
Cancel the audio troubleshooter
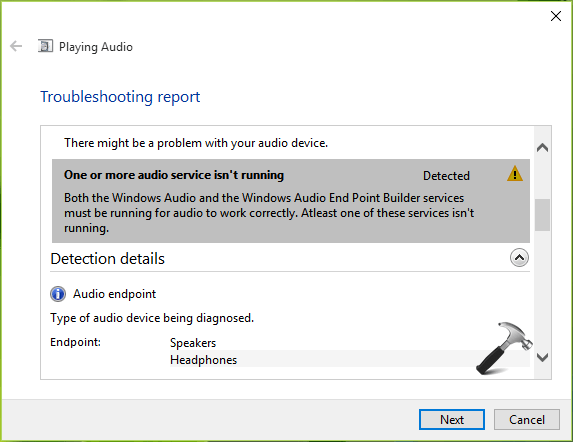point(527,419)
